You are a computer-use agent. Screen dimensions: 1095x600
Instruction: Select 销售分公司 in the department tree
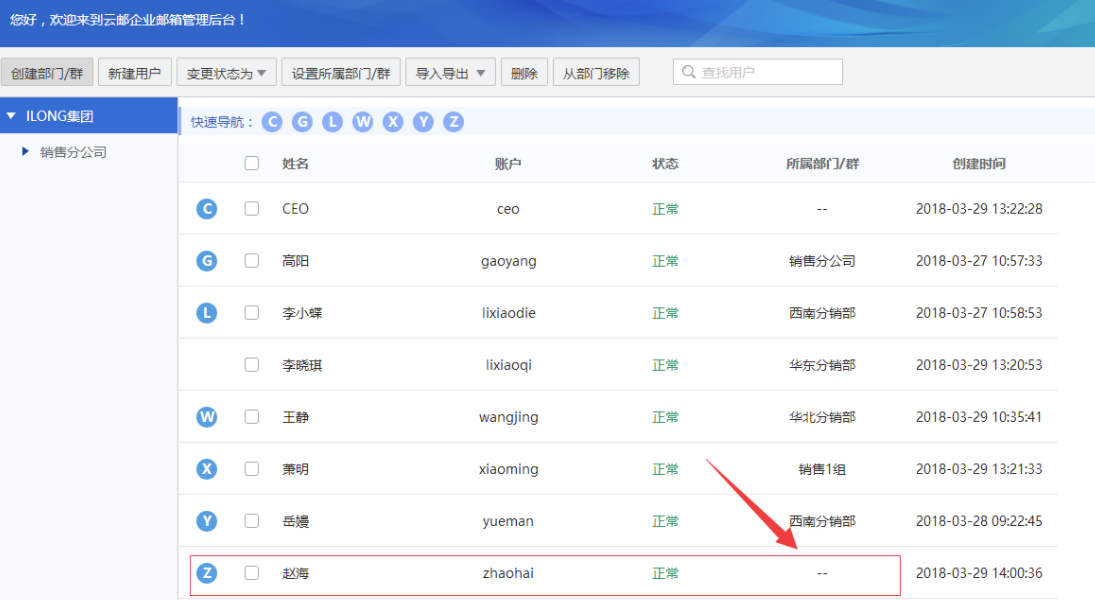pos(73,152)
